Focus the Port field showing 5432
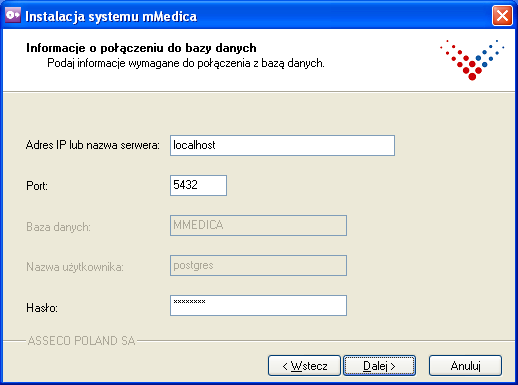This screenshot has height=385, width=518. click(198, 185)
